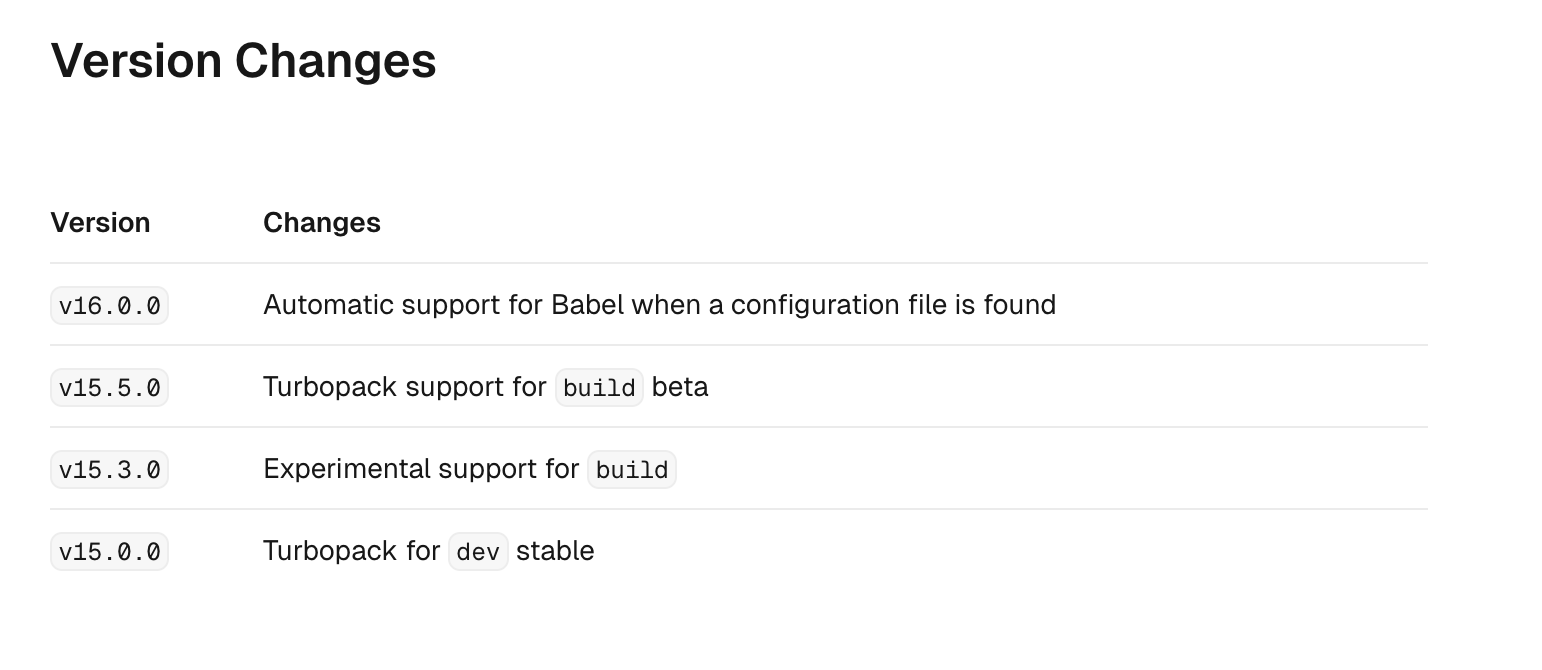Click the word stable in the last row
The height and width of the screenshot is (670, 1542).
[555, 551]
